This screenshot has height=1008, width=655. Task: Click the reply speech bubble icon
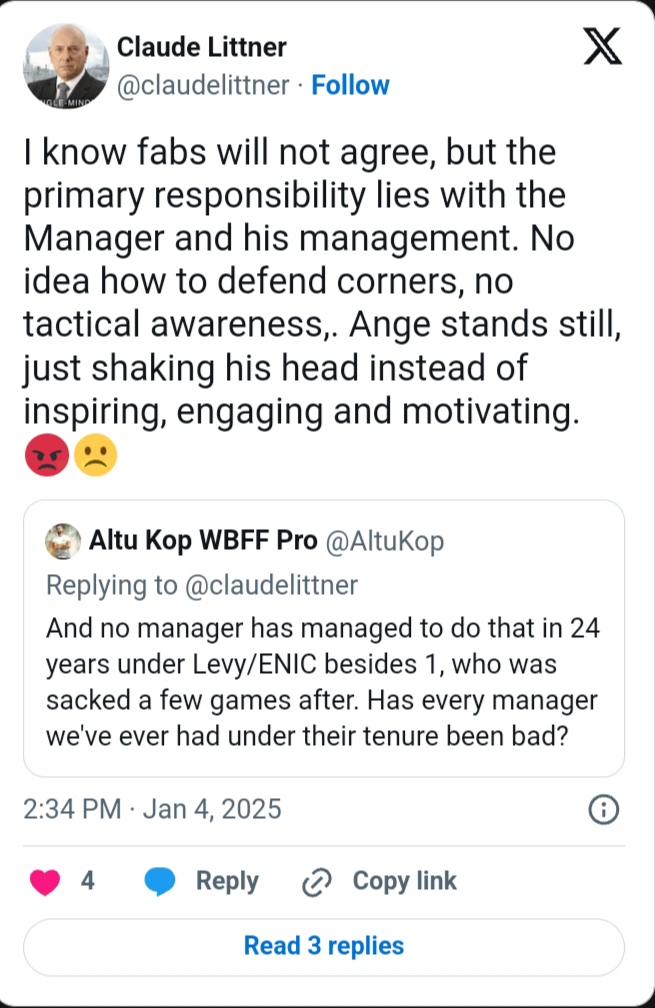click(160, 881)
